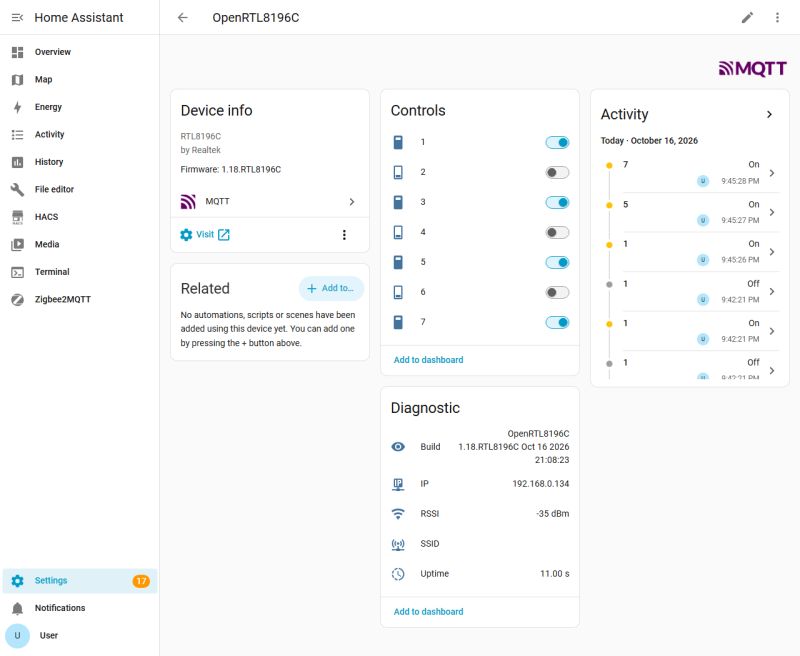The image size is (800, 656).
Task: Click the phone icon for control 2
Action: click(398, 172)
